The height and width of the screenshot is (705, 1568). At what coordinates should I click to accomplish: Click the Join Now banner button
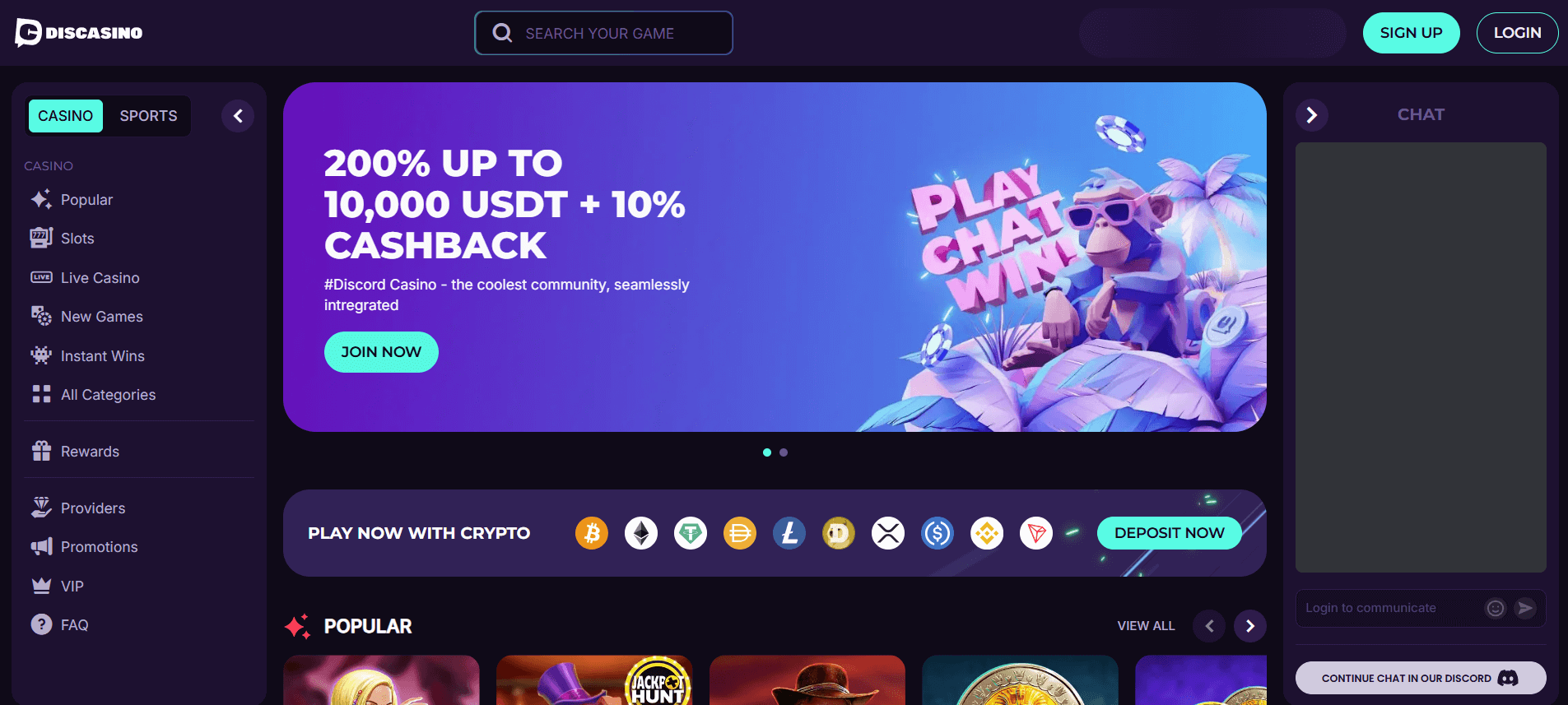point(381,352)
